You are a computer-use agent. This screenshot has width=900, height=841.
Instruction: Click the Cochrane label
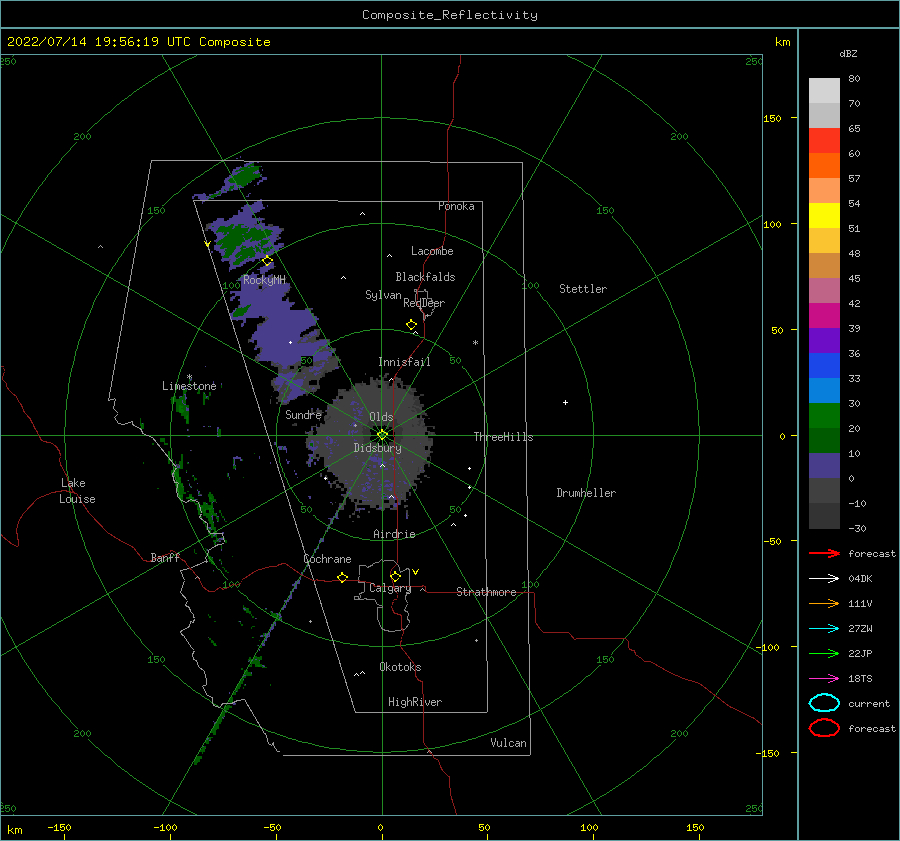[327, 559]
